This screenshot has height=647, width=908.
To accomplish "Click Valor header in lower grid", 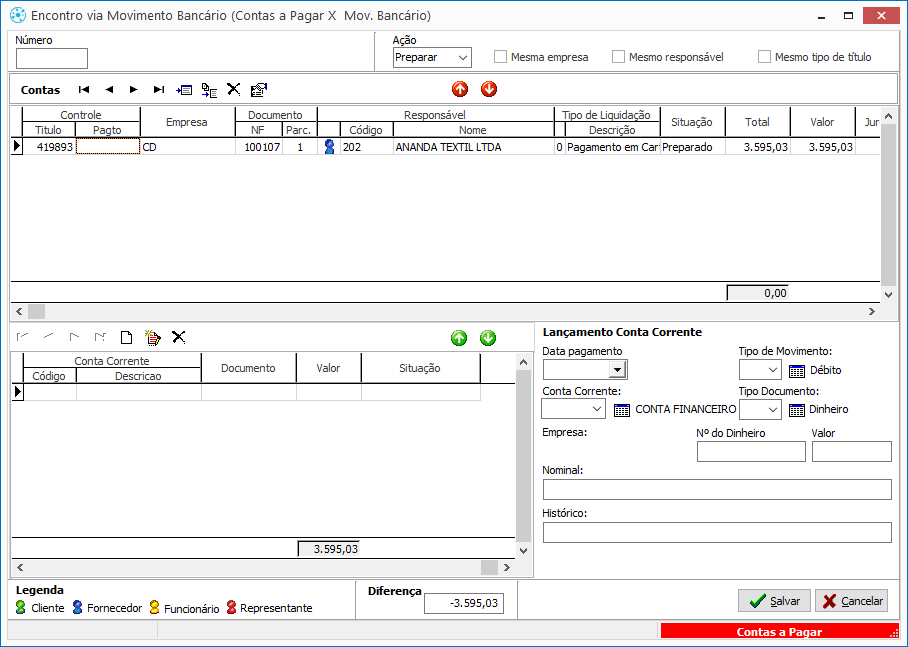I will pyautogui.click(x=328, y=368).
